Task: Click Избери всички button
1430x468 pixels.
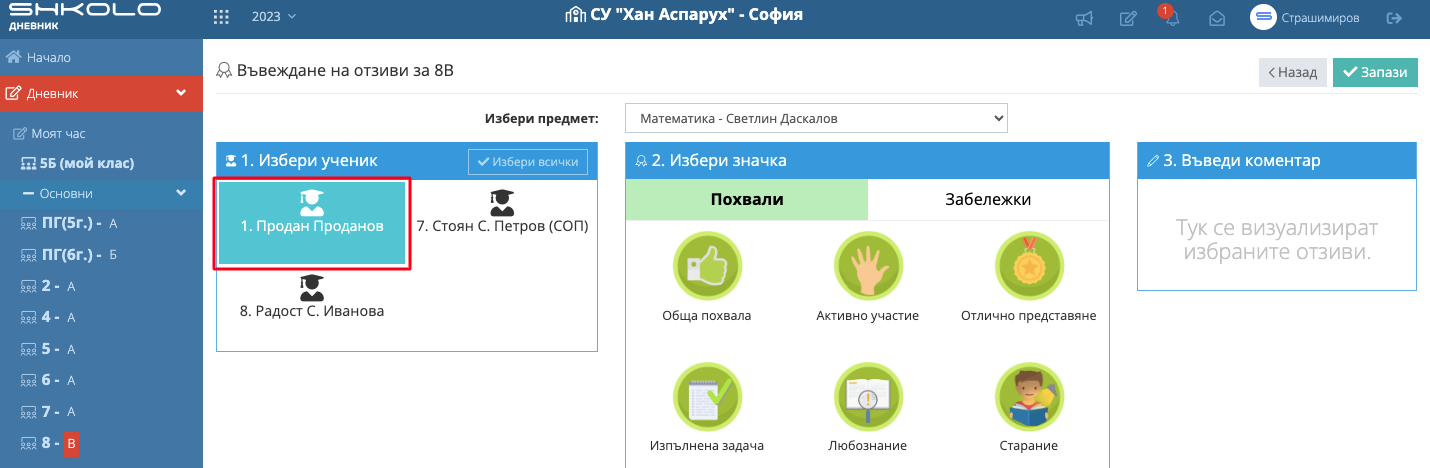Action: click(528, 162)
